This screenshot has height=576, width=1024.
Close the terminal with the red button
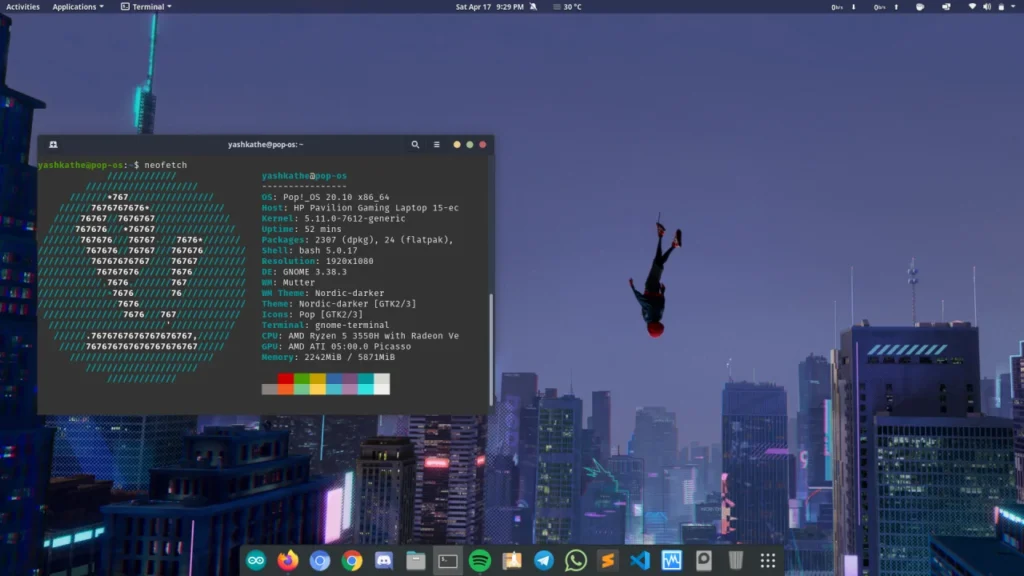click(x=483, y=144)
